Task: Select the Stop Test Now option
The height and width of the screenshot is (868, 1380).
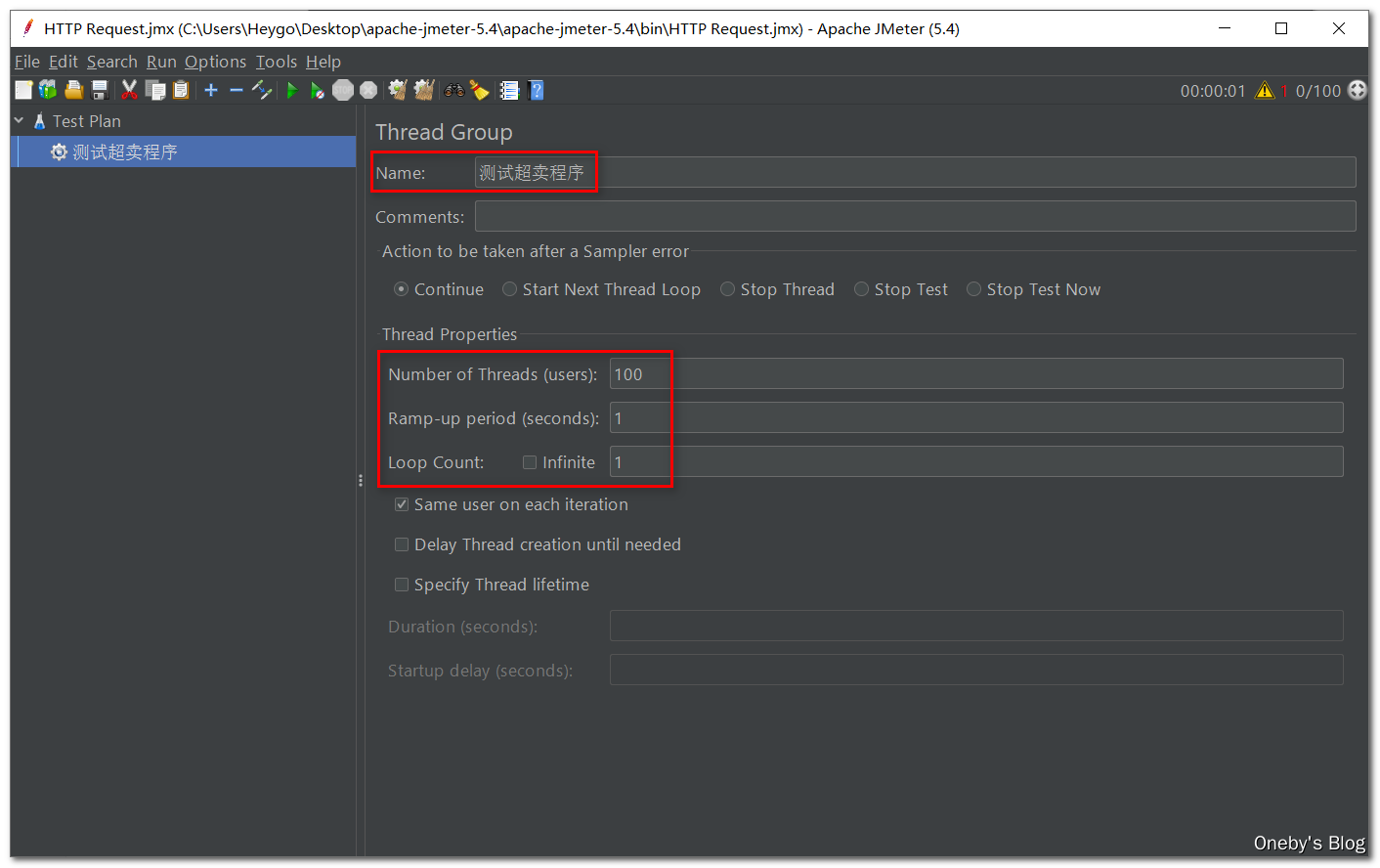Action: coord(973,289)
